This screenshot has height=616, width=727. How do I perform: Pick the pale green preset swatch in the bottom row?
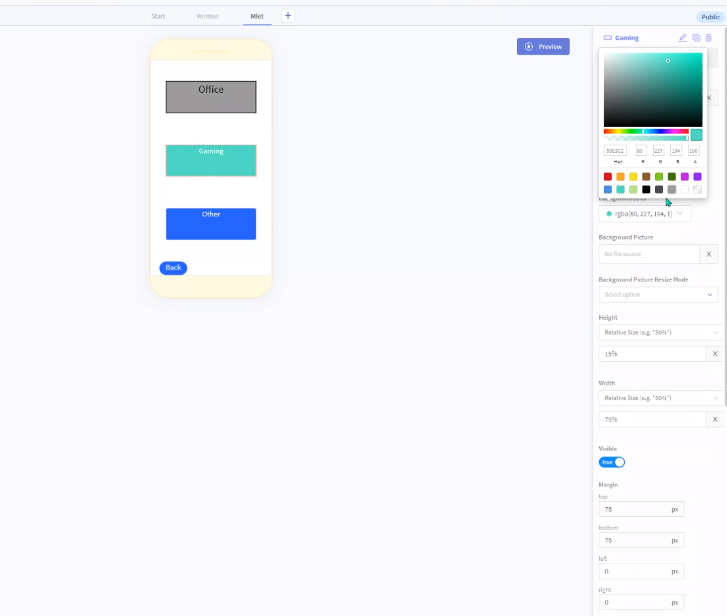click(633, 190)
